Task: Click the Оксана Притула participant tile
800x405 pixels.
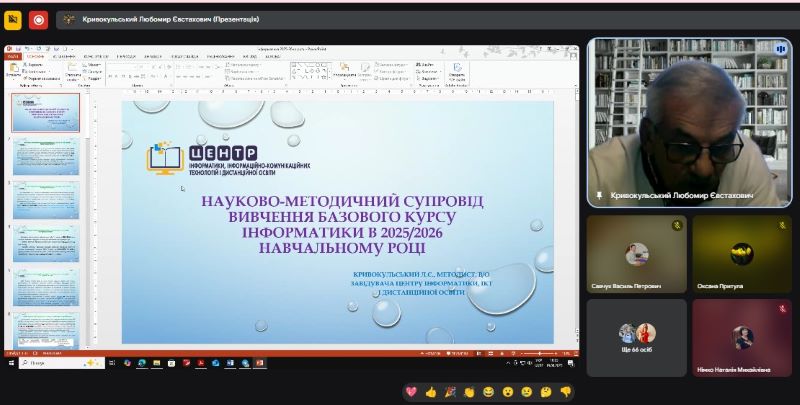Action: tap(742, 254)
